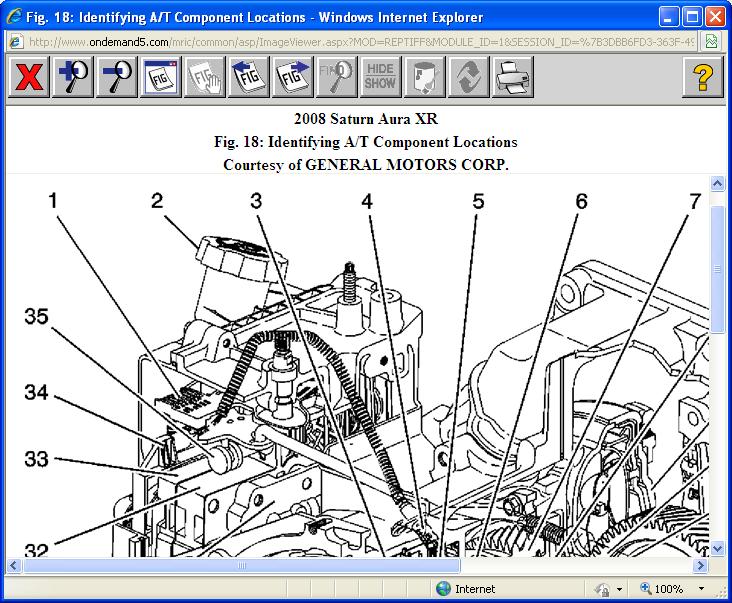Go to the previous figure
This screenshot has width=732, height=603.
(x=248, y=77)
